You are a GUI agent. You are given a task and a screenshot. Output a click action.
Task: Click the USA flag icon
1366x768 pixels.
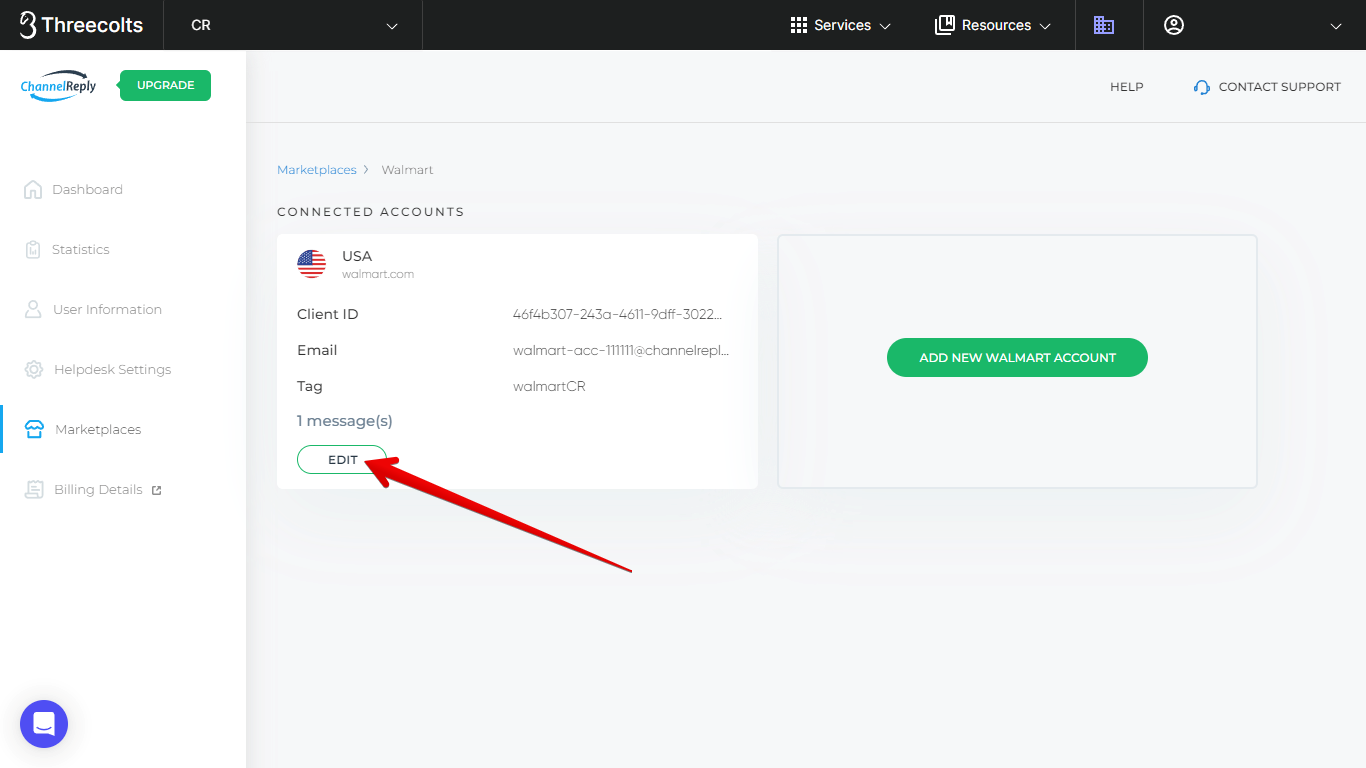pos(311,264)
